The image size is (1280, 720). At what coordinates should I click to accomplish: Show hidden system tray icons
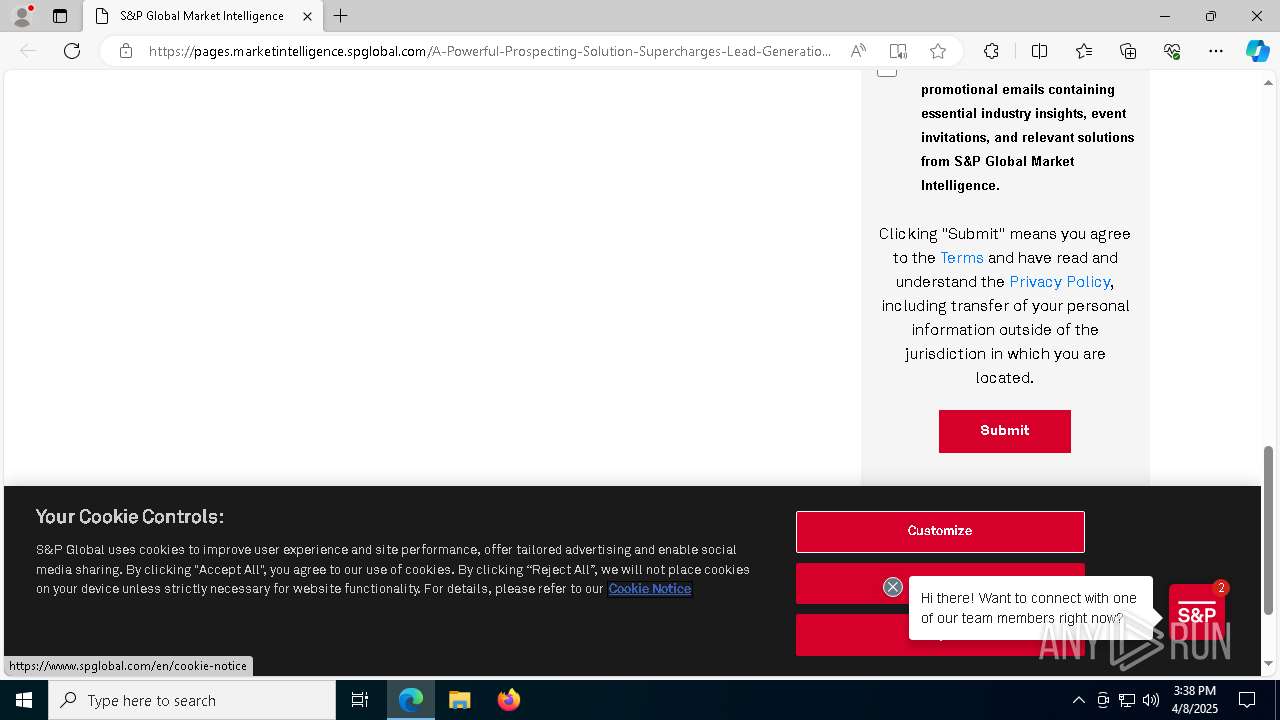[1078, 700]
